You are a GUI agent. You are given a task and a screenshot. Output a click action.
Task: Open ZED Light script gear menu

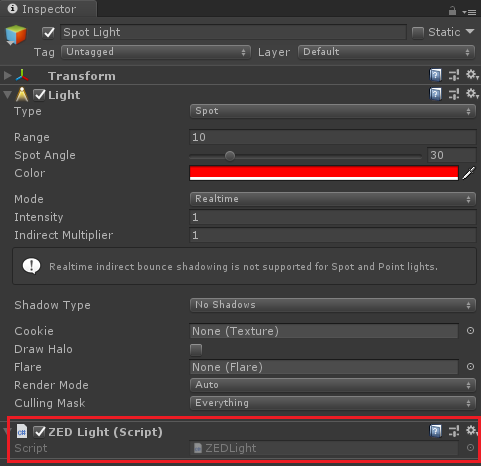(x=472, y=431)
